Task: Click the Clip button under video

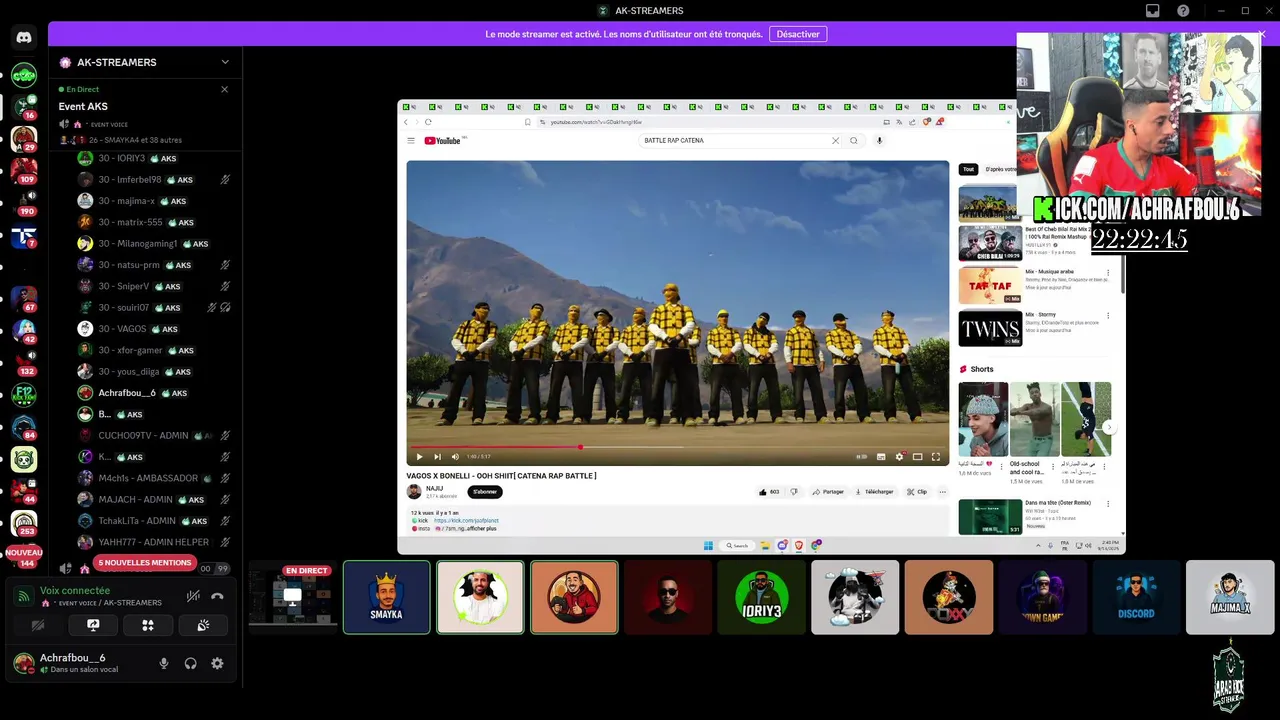Action: (917, 492)
